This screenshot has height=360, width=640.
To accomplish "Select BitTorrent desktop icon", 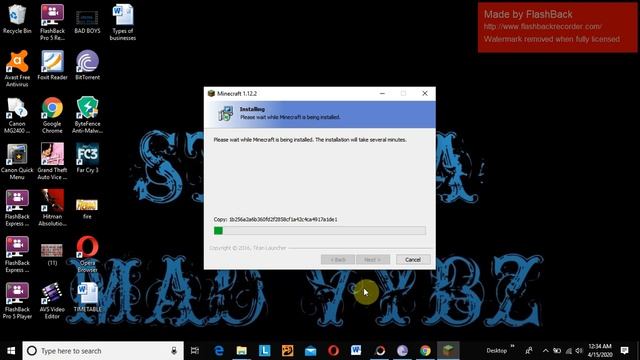I will pos(87,65).
